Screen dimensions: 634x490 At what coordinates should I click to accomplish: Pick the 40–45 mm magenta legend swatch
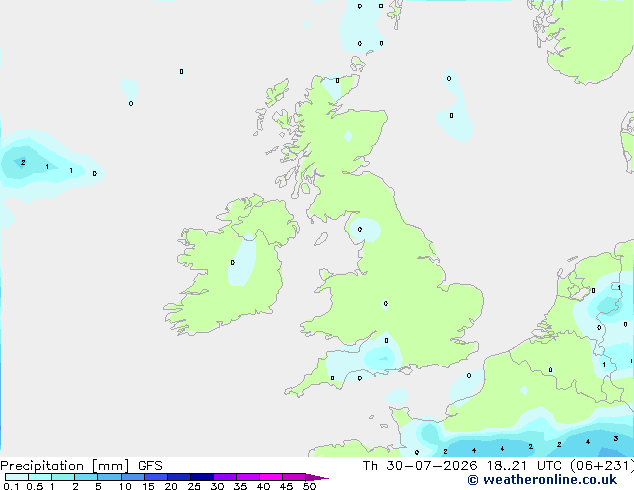(x=271, y=477)
